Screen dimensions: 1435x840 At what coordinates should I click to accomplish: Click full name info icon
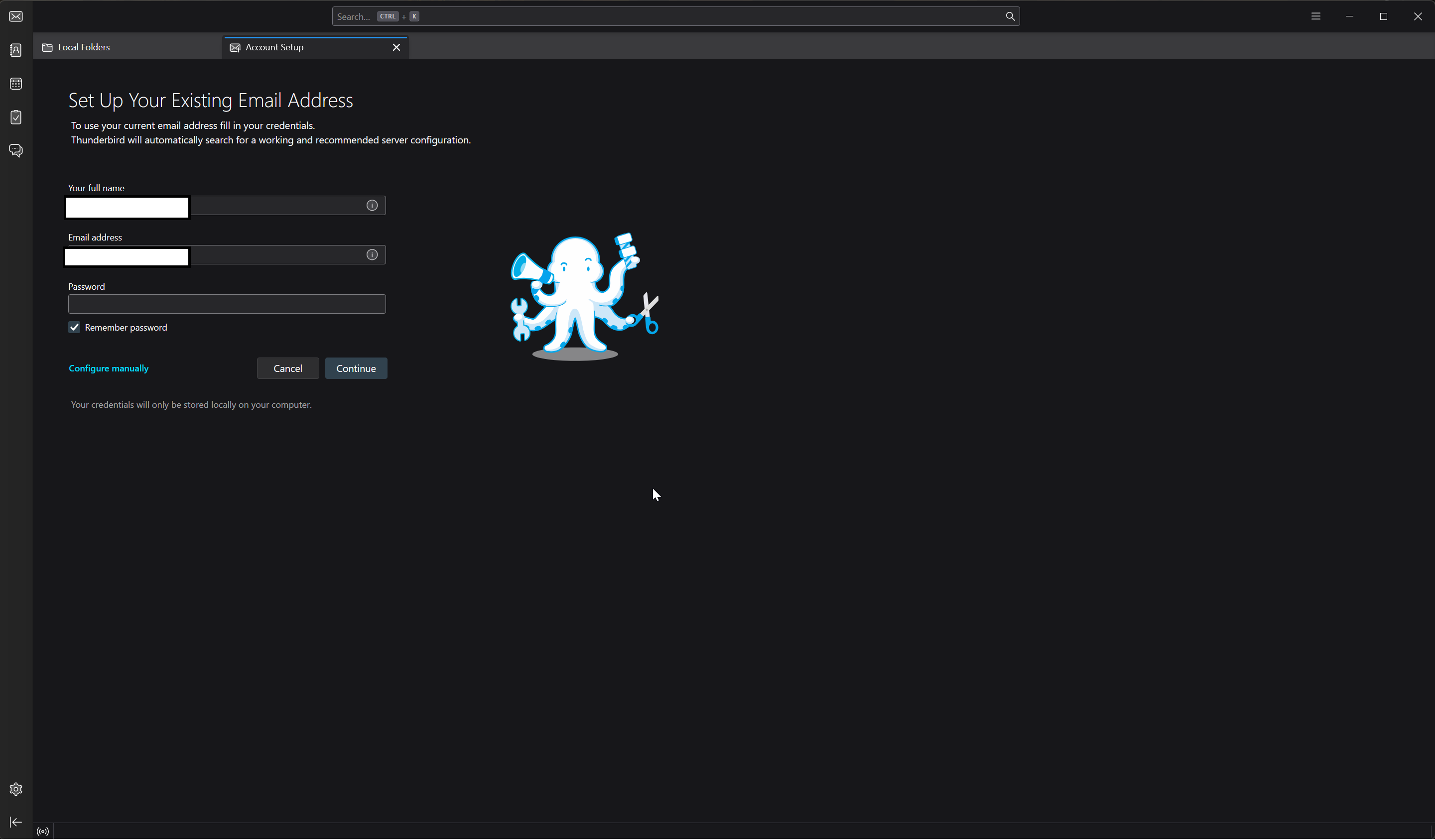click(372, 206)
